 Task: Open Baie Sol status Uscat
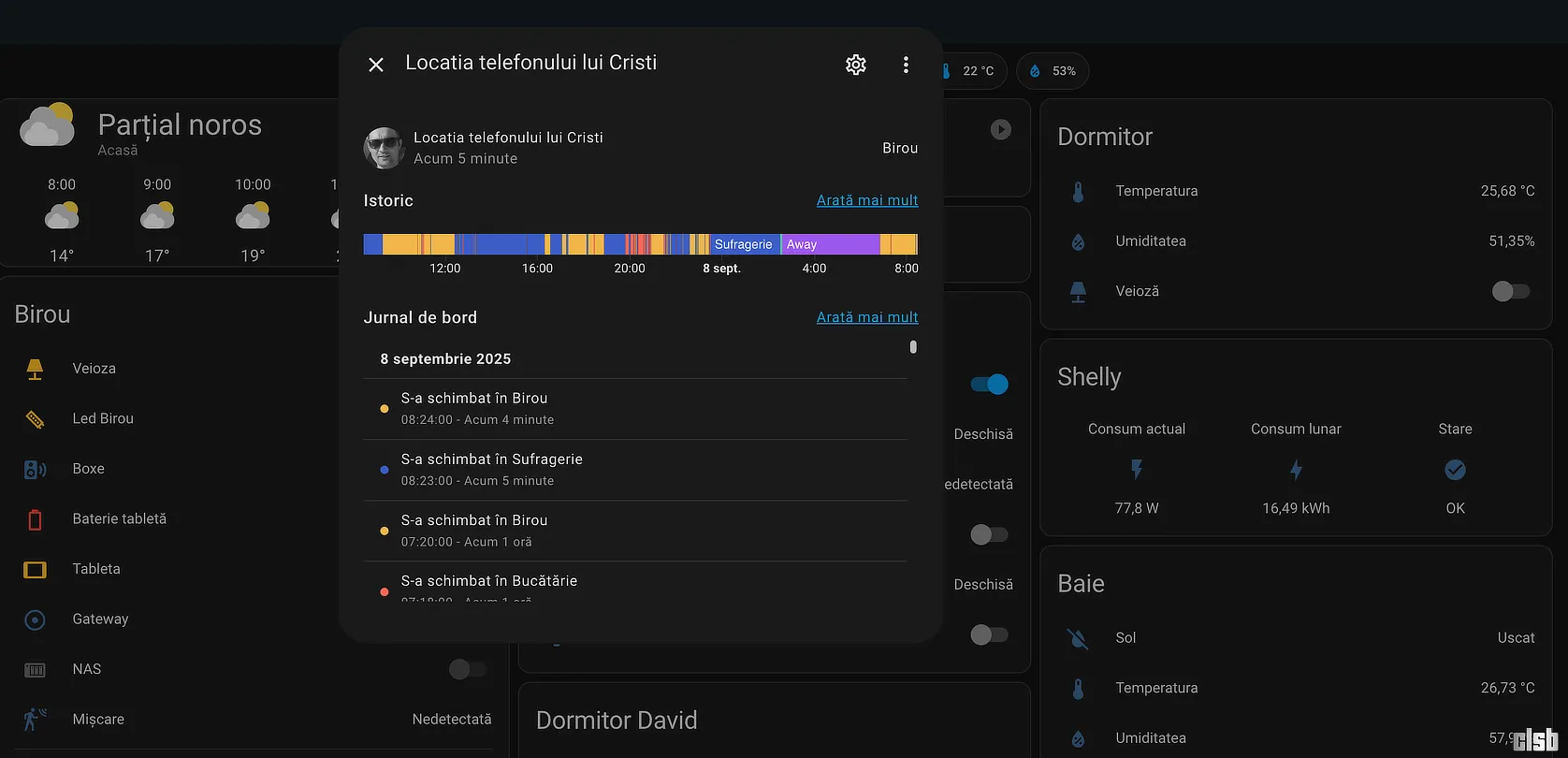(1516, 638)
